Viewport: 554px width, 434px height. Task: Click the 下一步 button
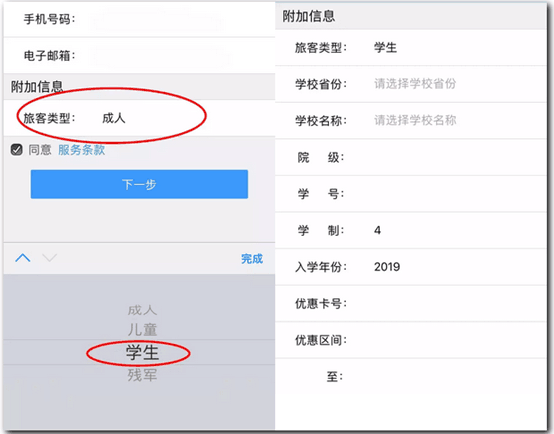pos(139,184)
